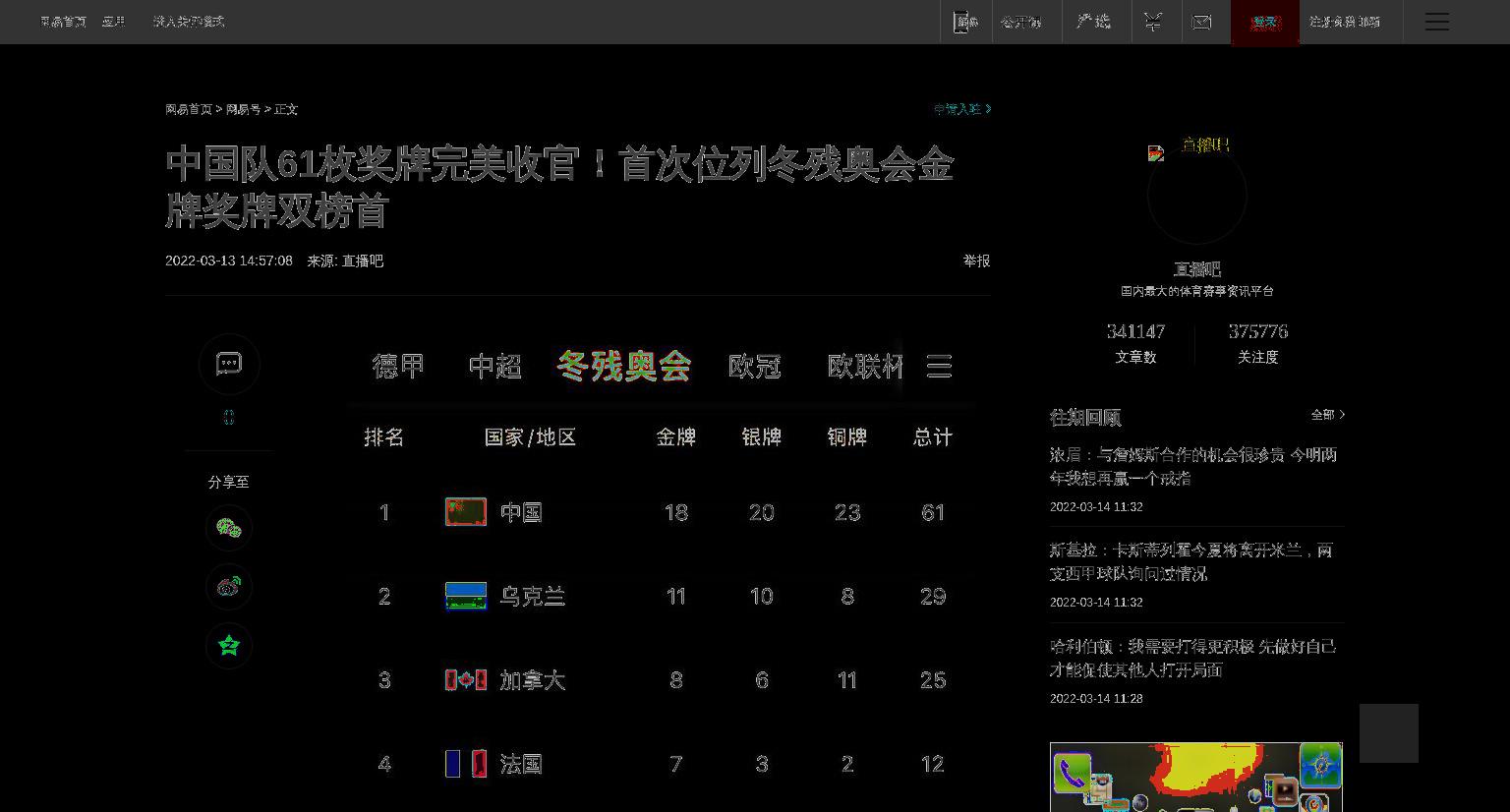Open article about 浓眉 and 詹姆斯
Image resolution: width=1510 pixels, height=812 pixels.
coord(1193,467)
